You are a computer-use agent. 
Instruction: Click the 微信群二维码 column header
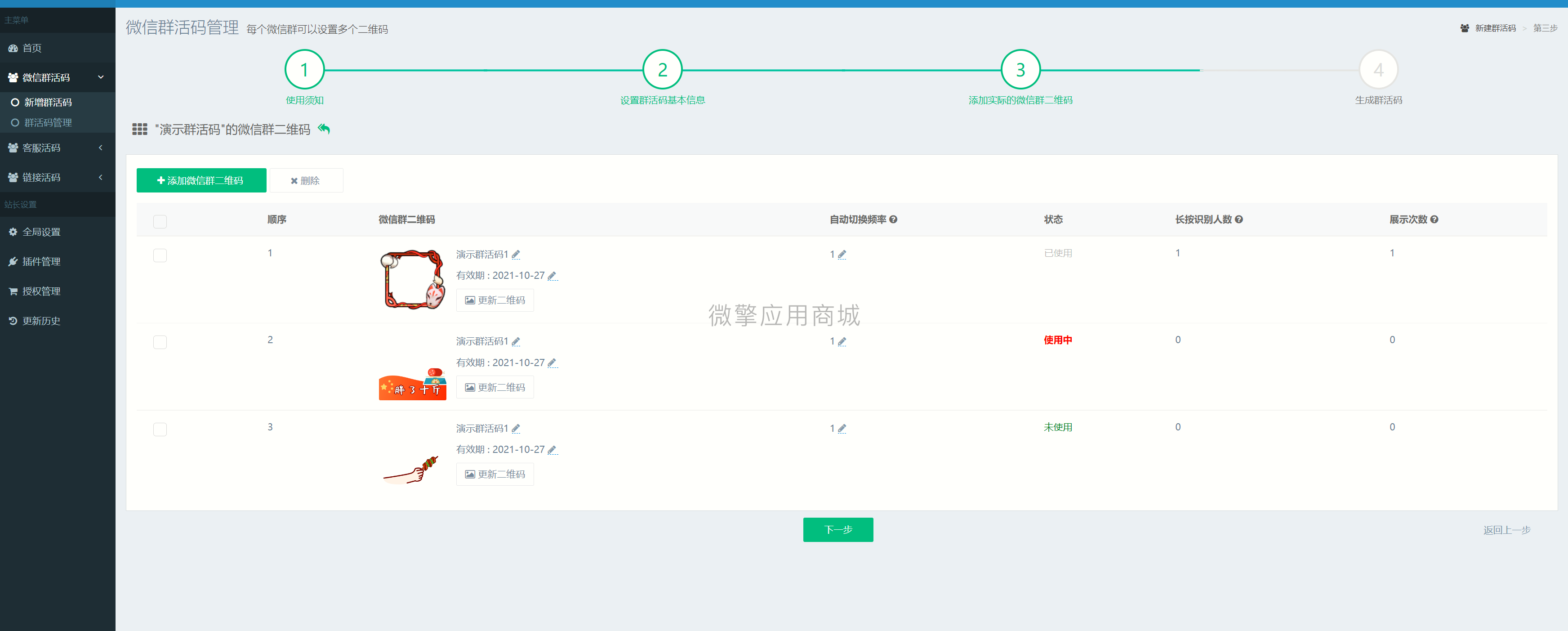coord(406,219)
